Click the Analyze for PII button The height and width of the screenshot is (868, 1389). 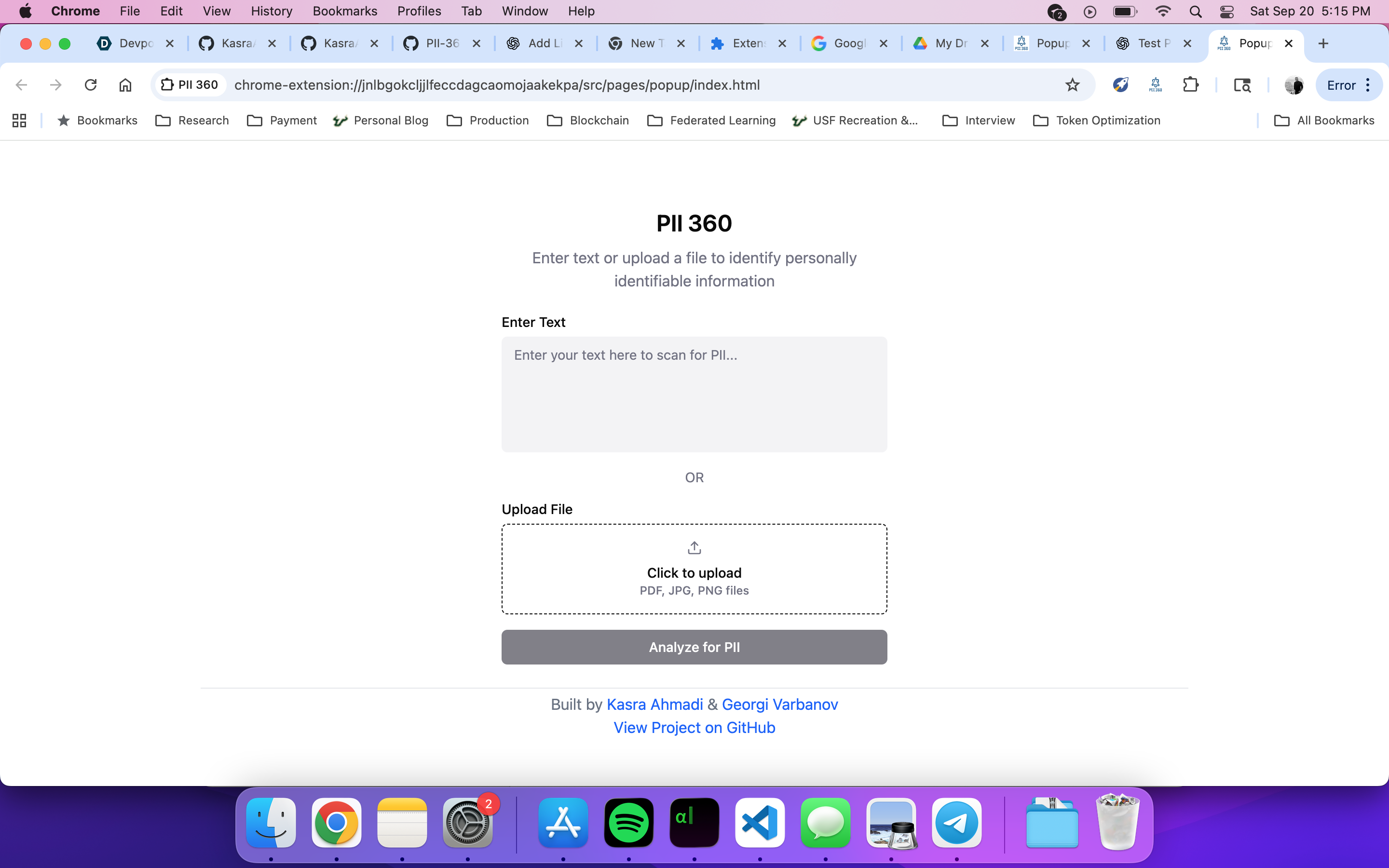point(694,647)
